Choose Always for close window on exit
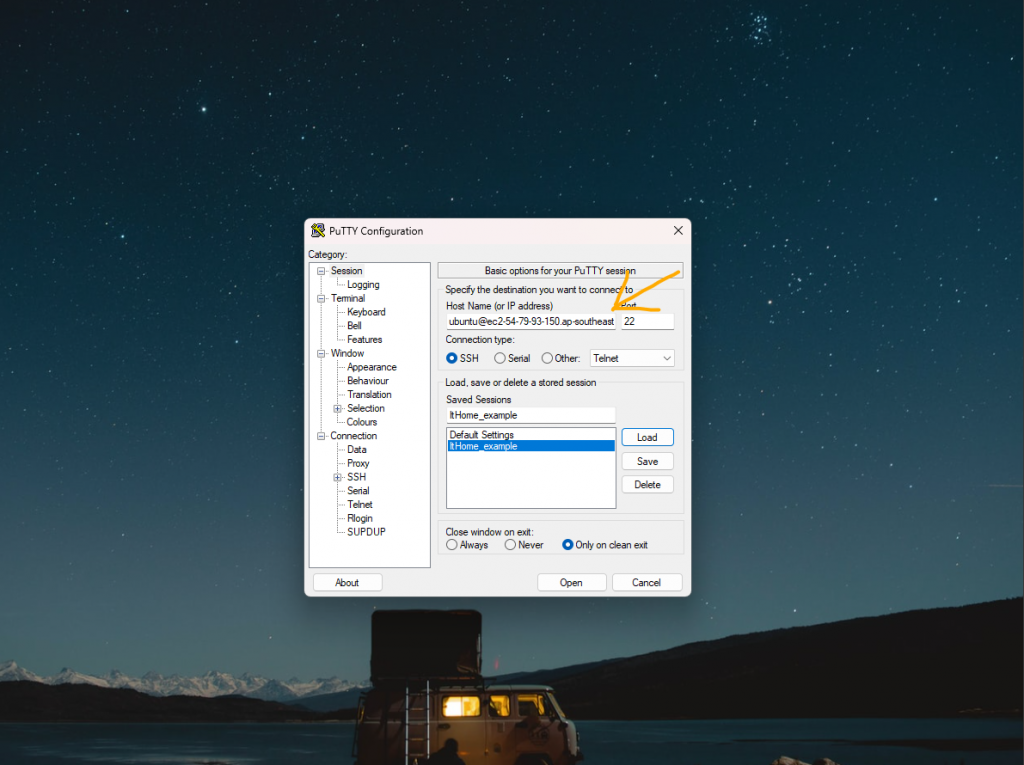 point(451,545)
